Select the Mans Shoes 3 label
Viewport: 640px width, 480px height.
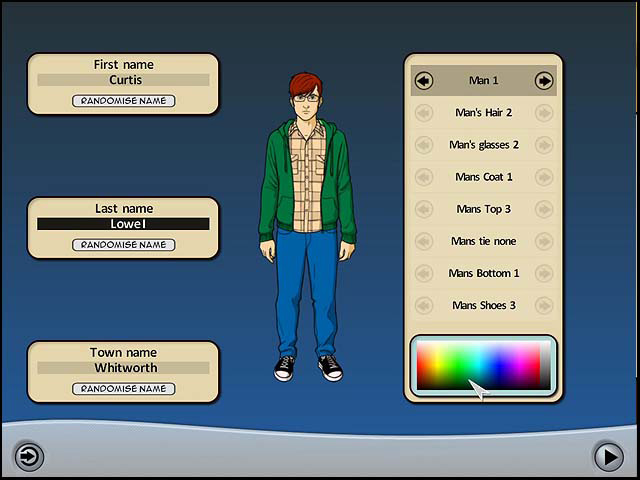click(484, 305)
